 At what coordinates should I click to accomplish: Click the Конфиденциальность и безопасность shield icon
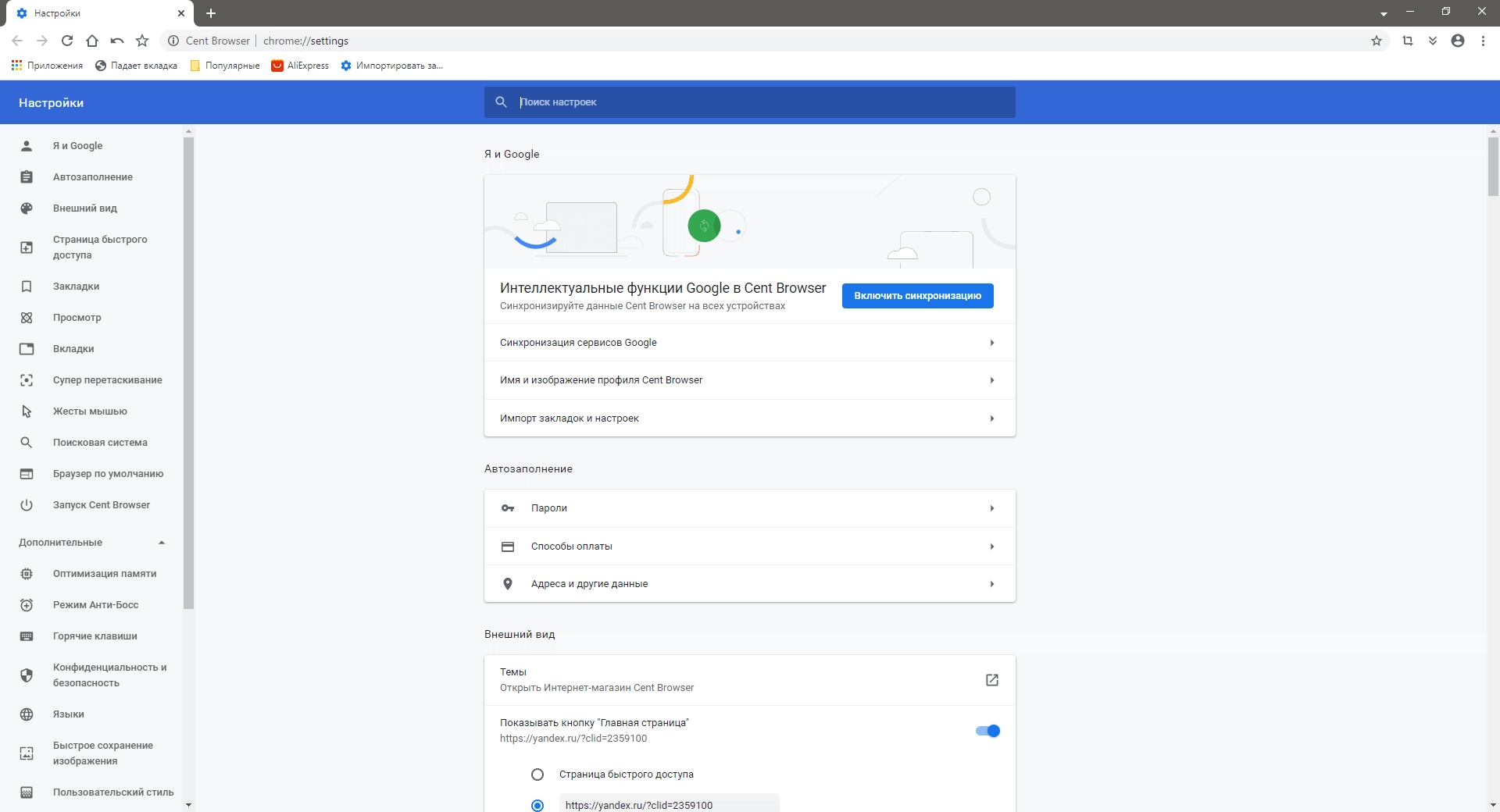pyautogui.click(x=27, y=675)
